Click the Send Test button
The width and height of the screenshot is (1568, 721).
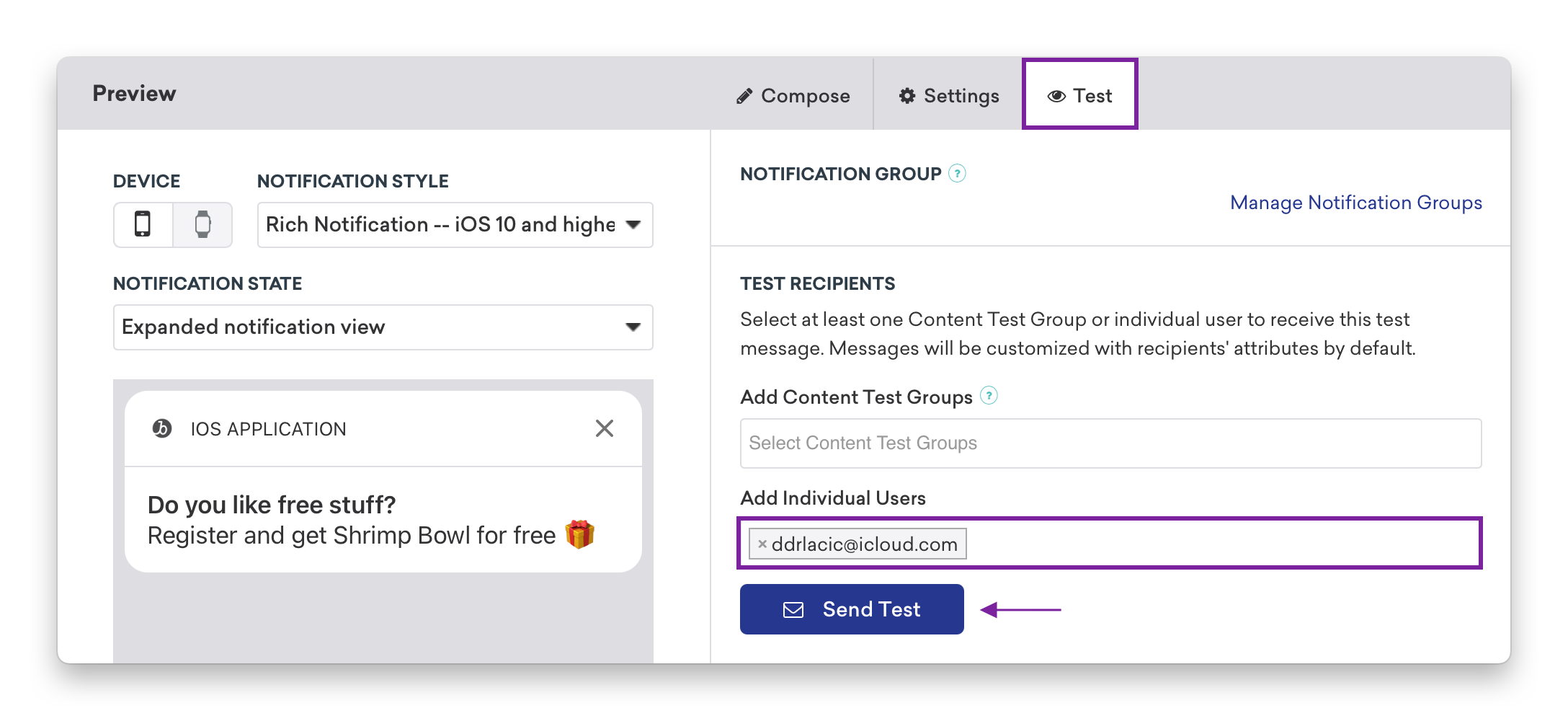[x=852, y=609]
